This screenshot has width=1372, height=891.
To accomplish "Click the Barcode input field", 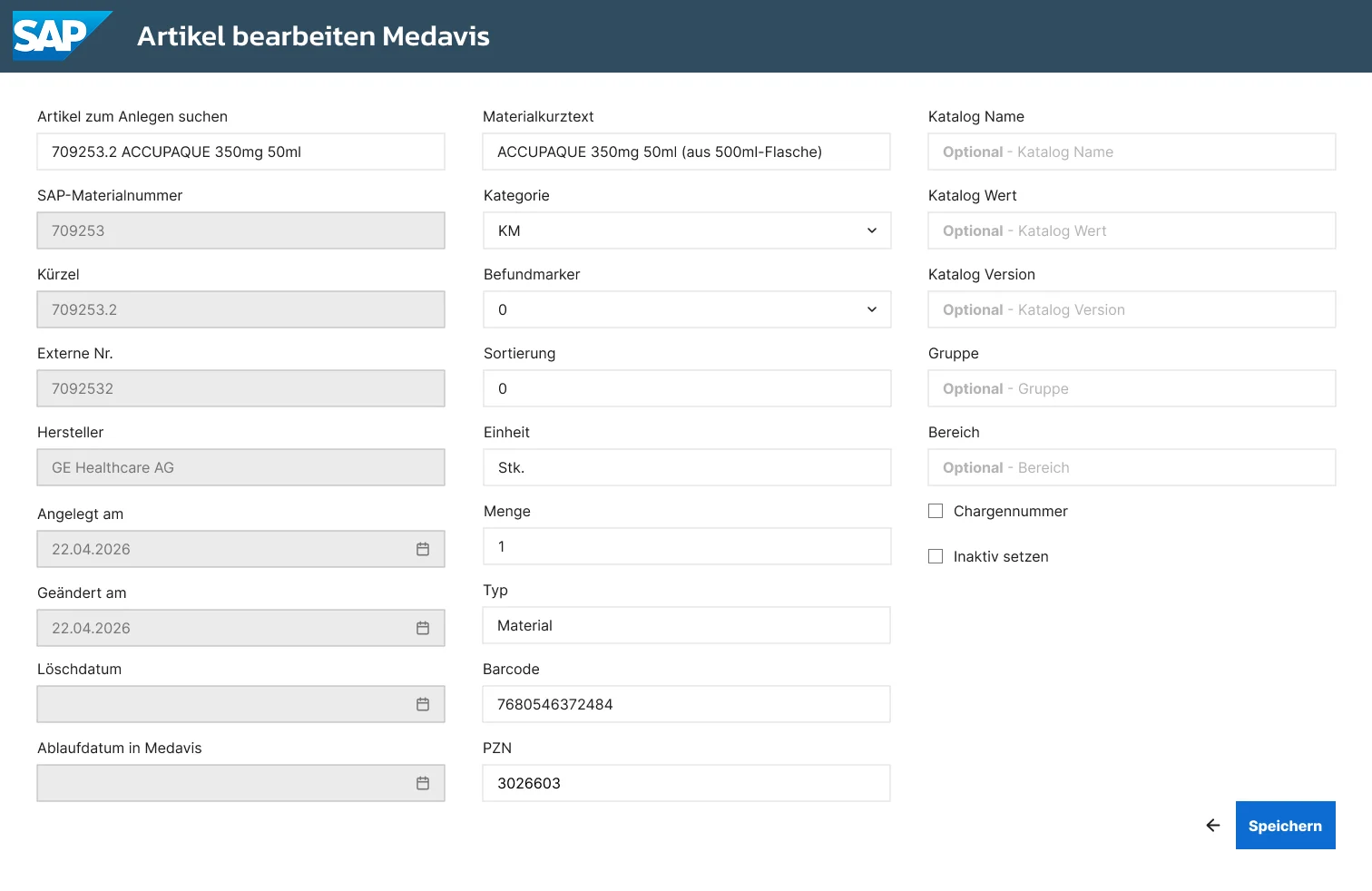I will 687,704.
